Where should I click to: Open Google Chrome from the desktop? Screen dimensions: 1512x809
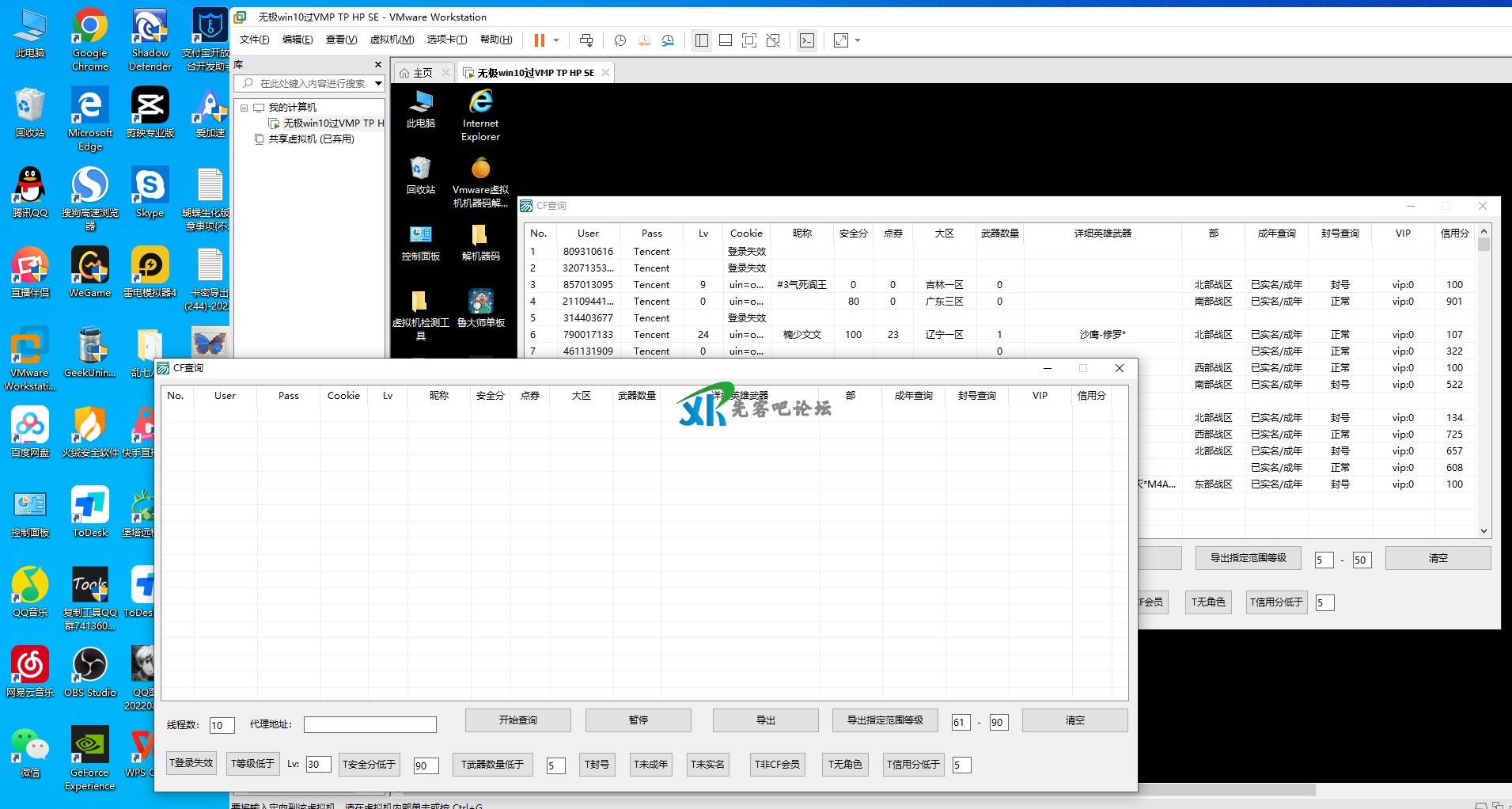pos(90,40)
